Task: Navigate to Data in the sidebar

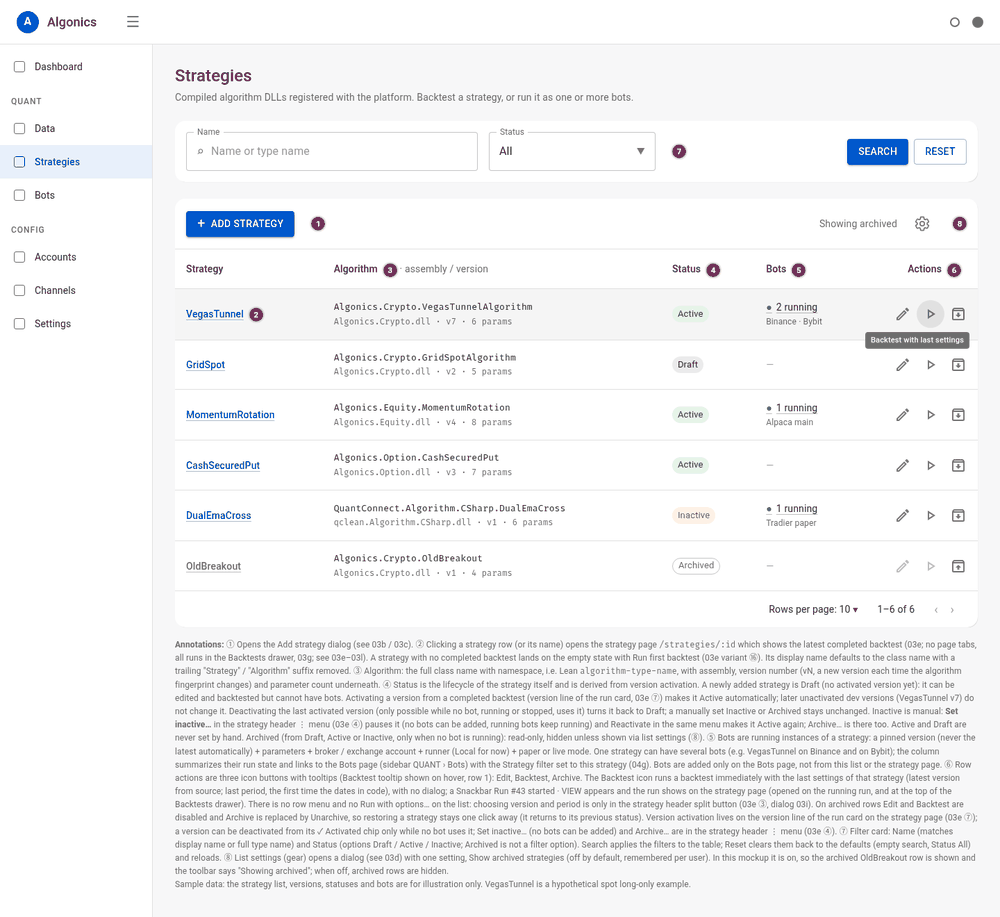Action: pos(76,128)
